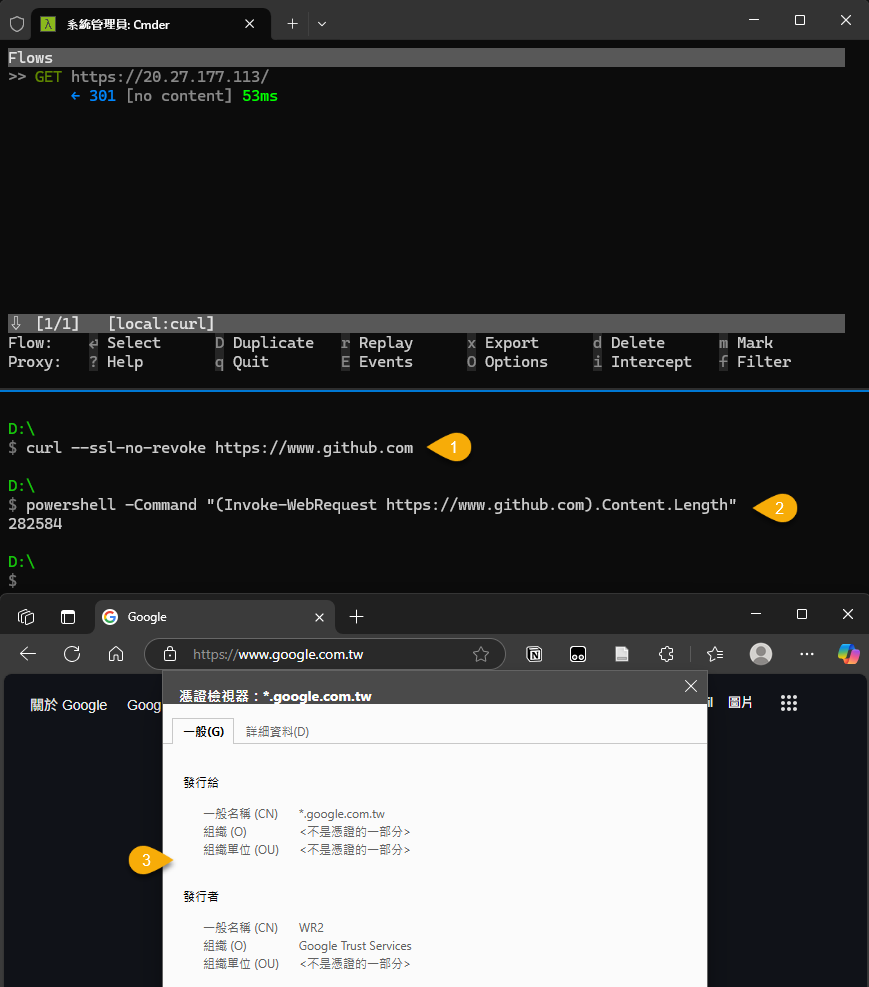Viewport: 869px width, 987px height.
Task: Go to the browser Home page
Action: click(116, 654)
